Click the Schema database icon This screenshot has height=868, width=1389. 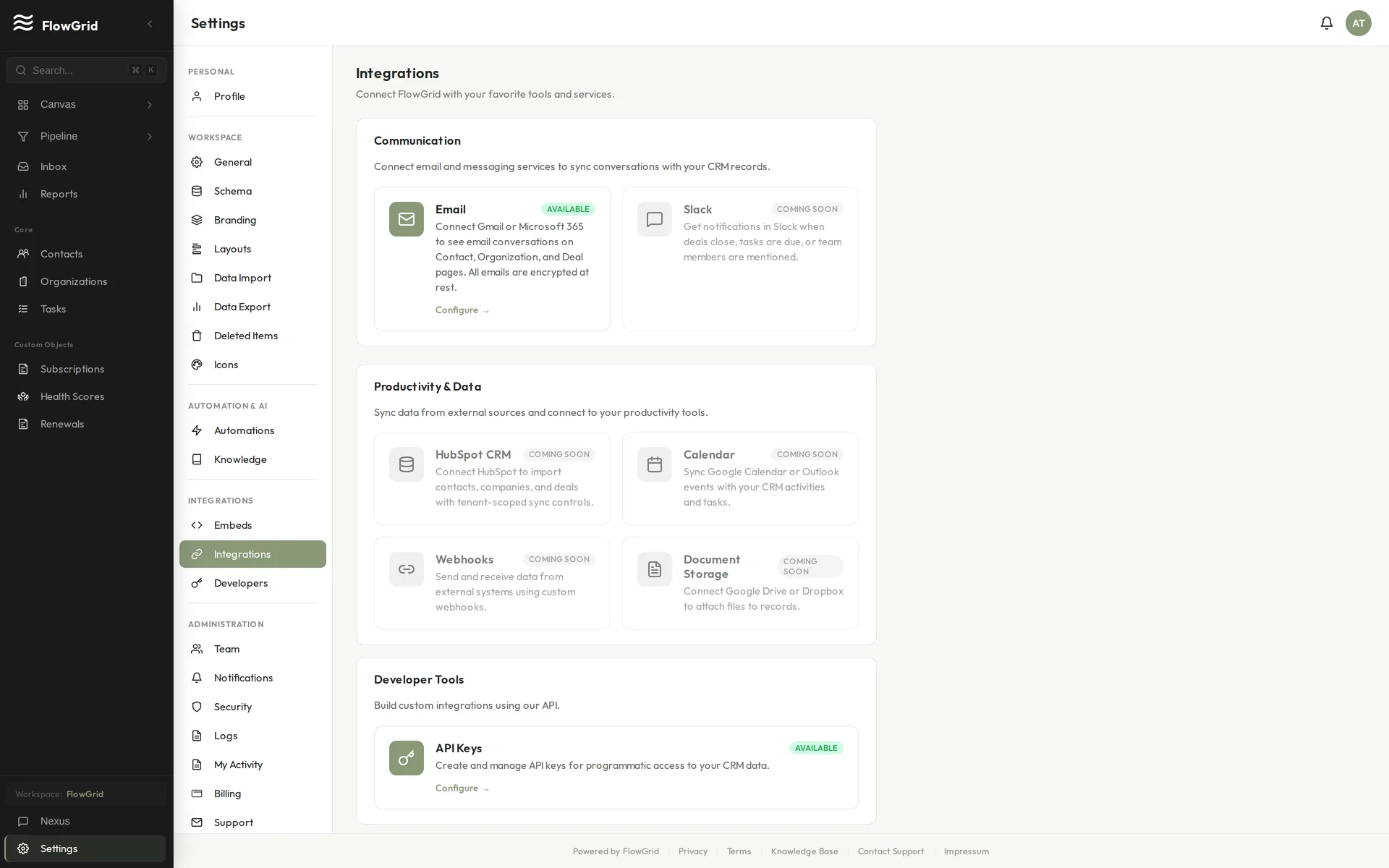197,191
